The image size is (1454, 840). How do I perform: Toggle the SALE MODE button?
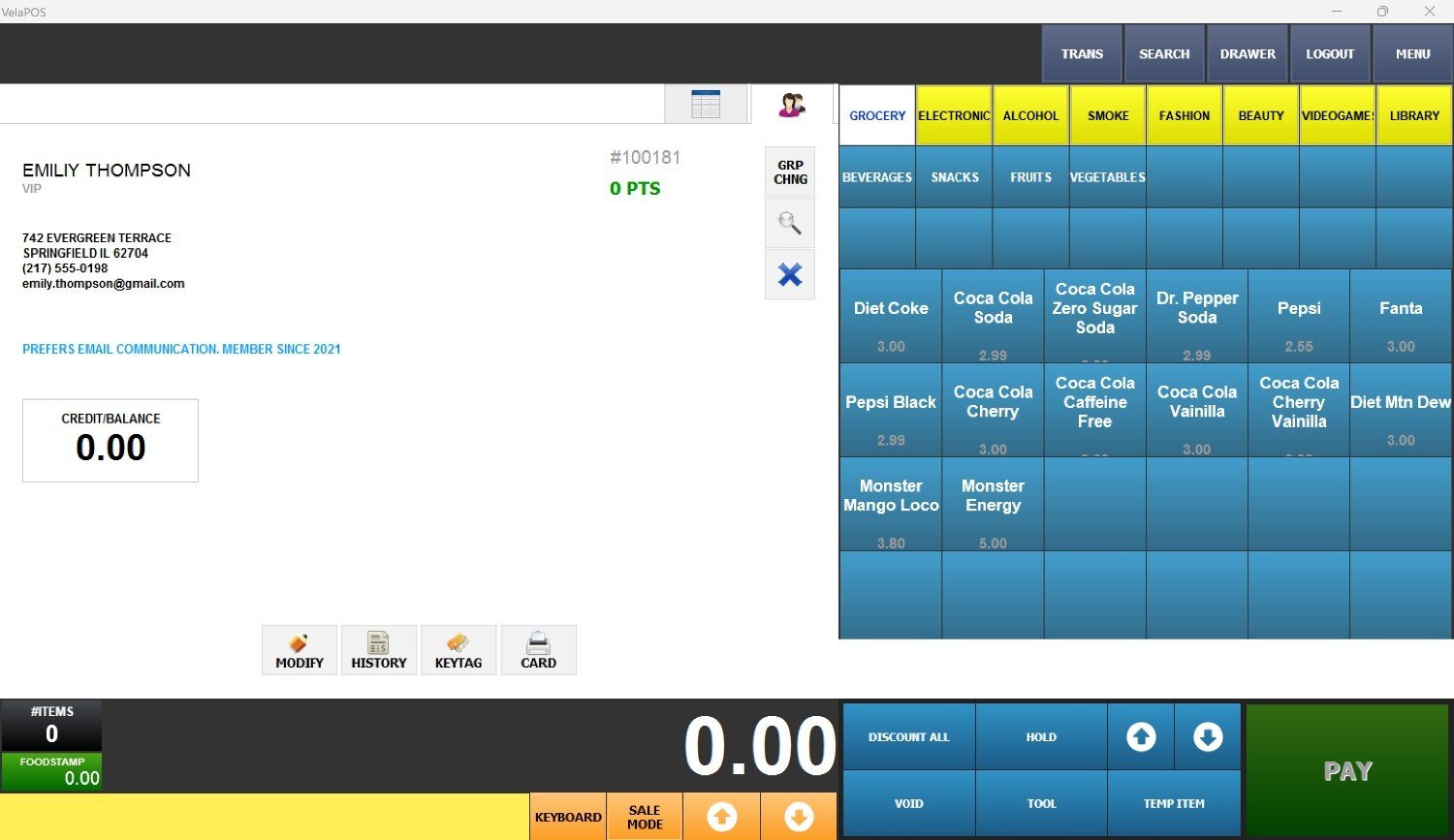[x=645, y=817]
